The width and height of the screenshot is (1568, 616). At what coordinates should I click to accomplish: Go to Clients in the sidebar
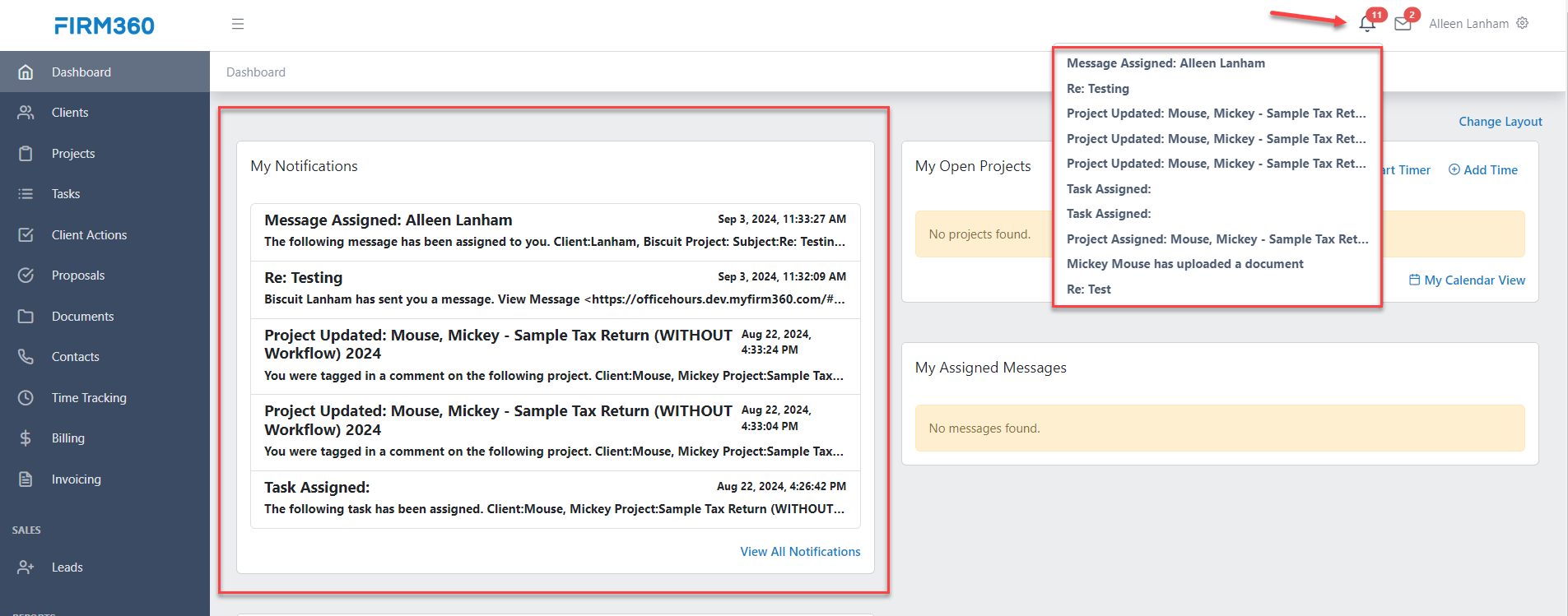(x=105, y=113)
